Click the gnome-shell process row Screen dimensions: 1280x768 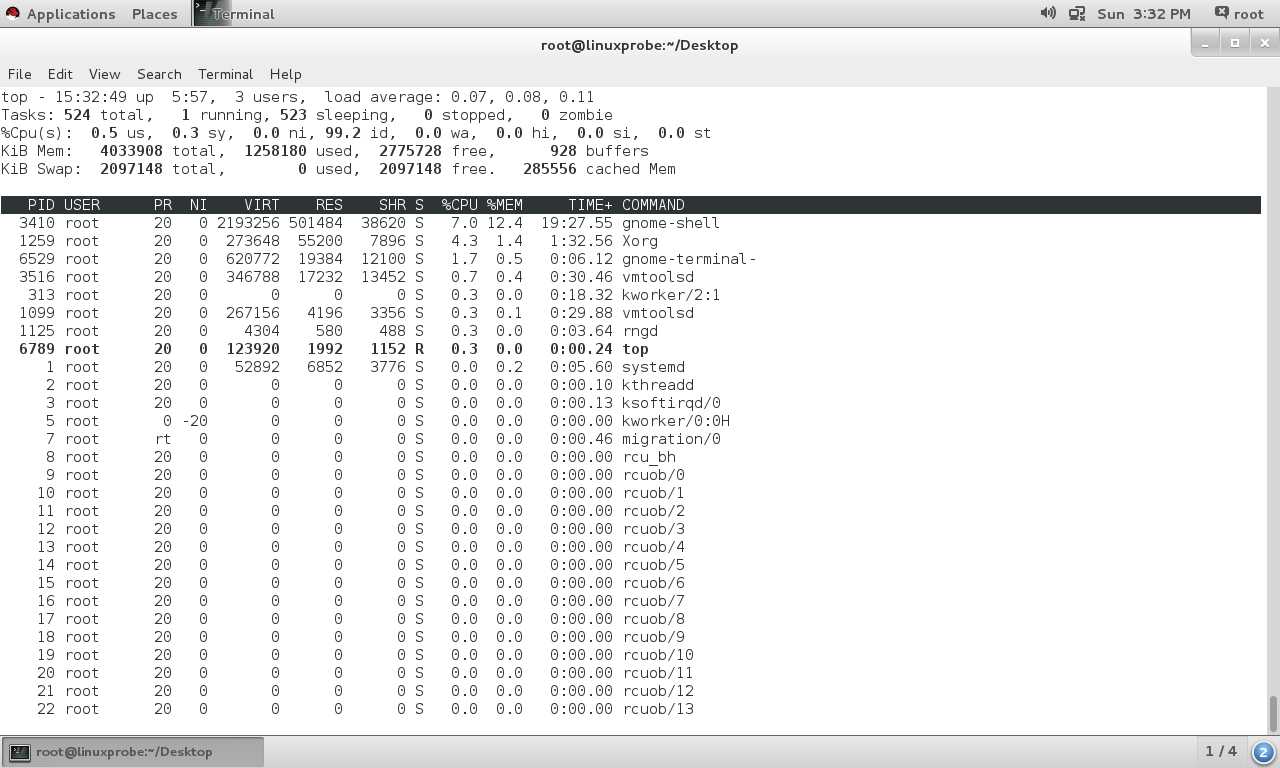630,223
